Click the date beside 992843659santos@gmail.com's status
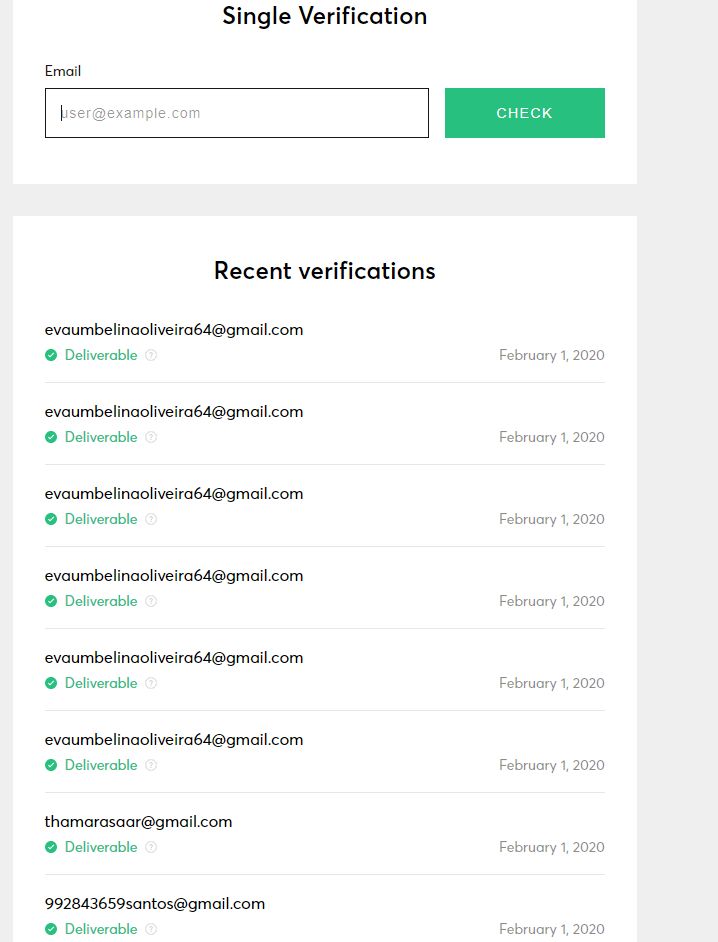Viewport: 718px width, 942px height. click(551, 929)
